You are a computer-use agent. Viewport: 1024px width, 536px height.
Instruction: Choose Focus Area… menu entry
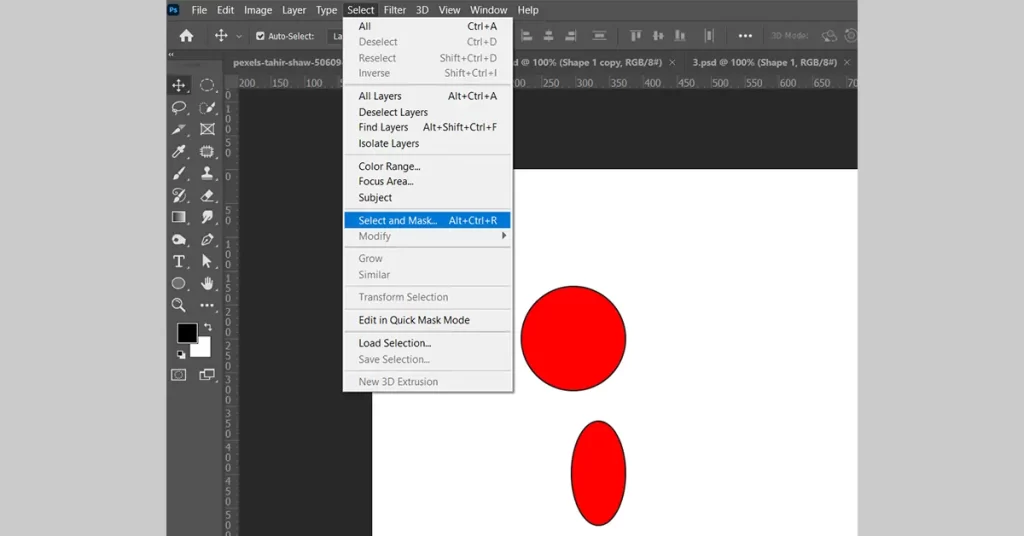tap(427, 181)
